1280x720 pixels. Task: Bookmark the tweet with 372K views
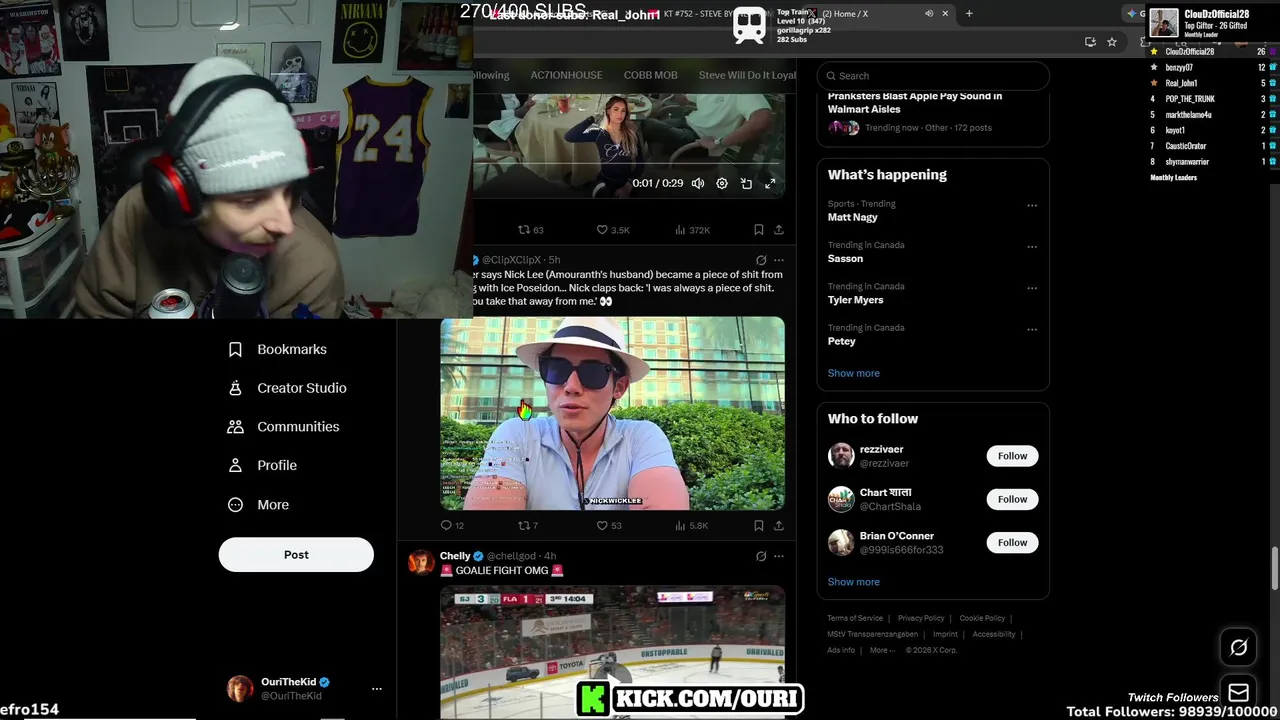tap(759, 230)
